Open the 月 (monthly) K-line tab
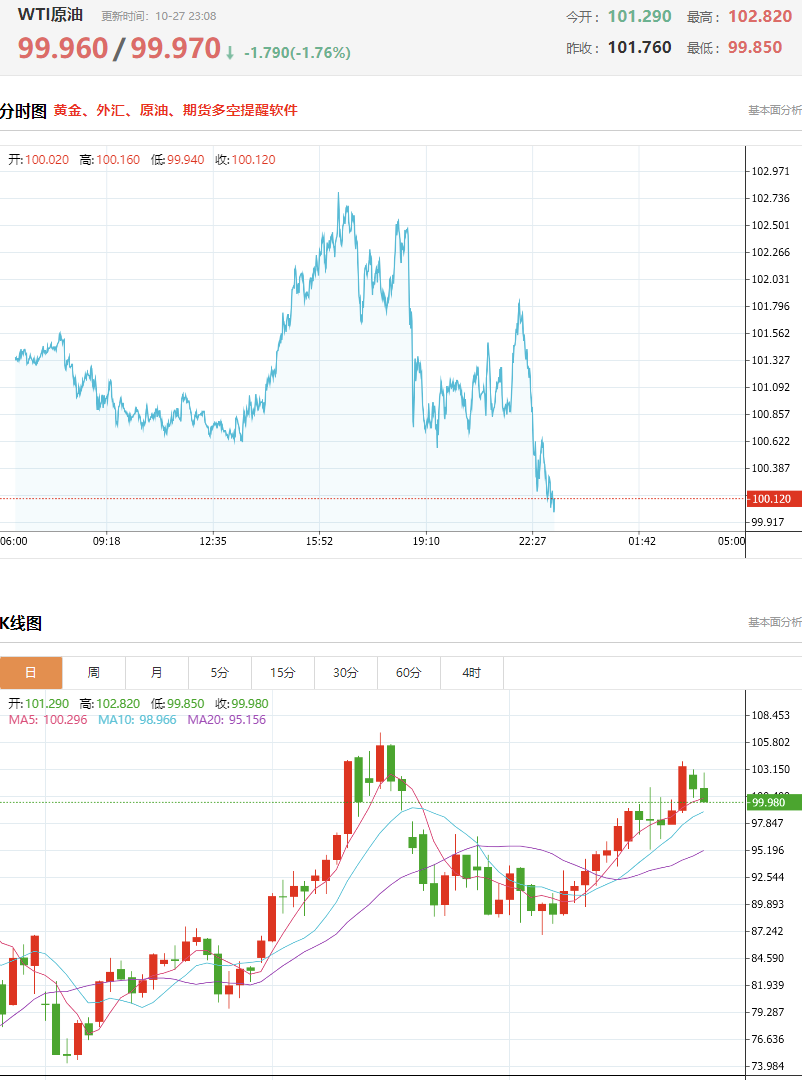 click(x=157, y=672)
